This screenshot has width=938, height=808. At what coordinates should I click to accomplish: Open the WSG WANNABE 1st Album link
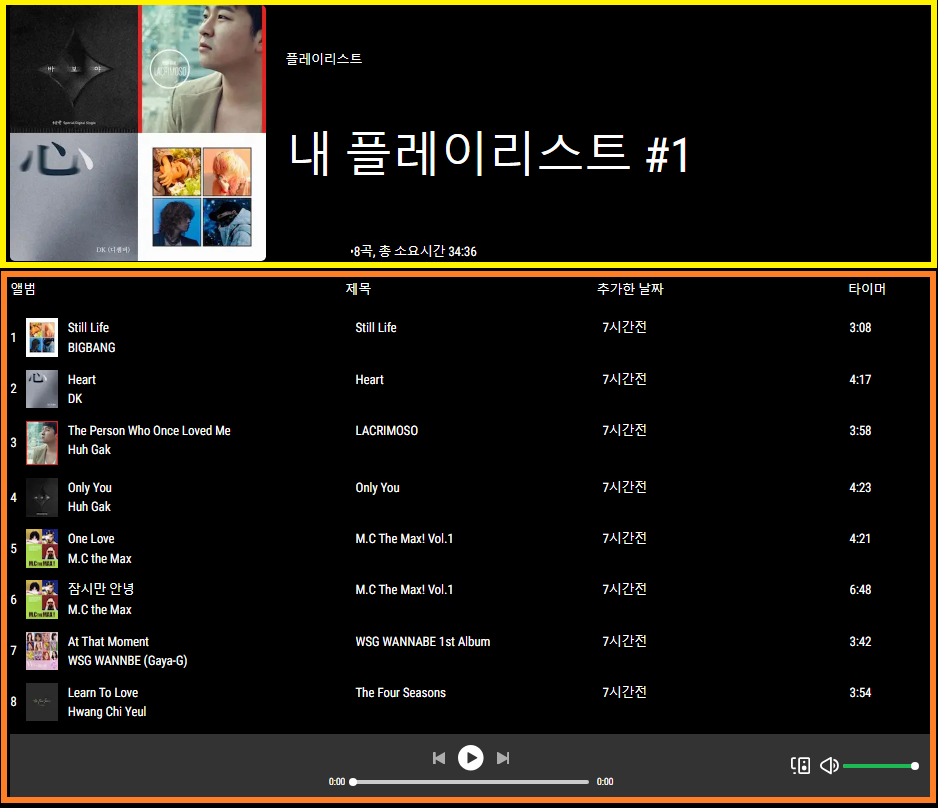click(x=422, y=642)
